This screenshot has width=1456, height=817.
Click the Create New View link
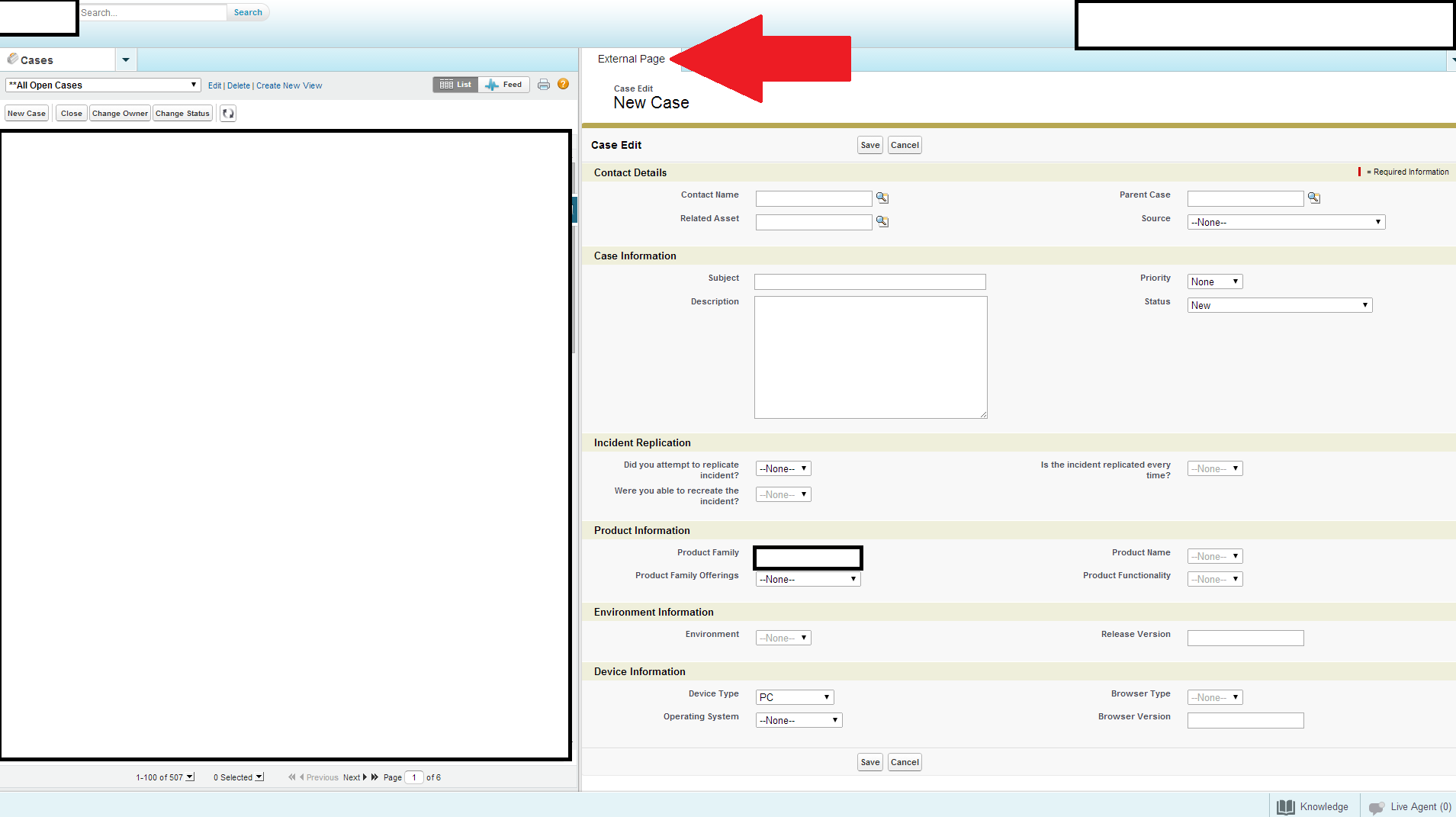tap(289, 85)
